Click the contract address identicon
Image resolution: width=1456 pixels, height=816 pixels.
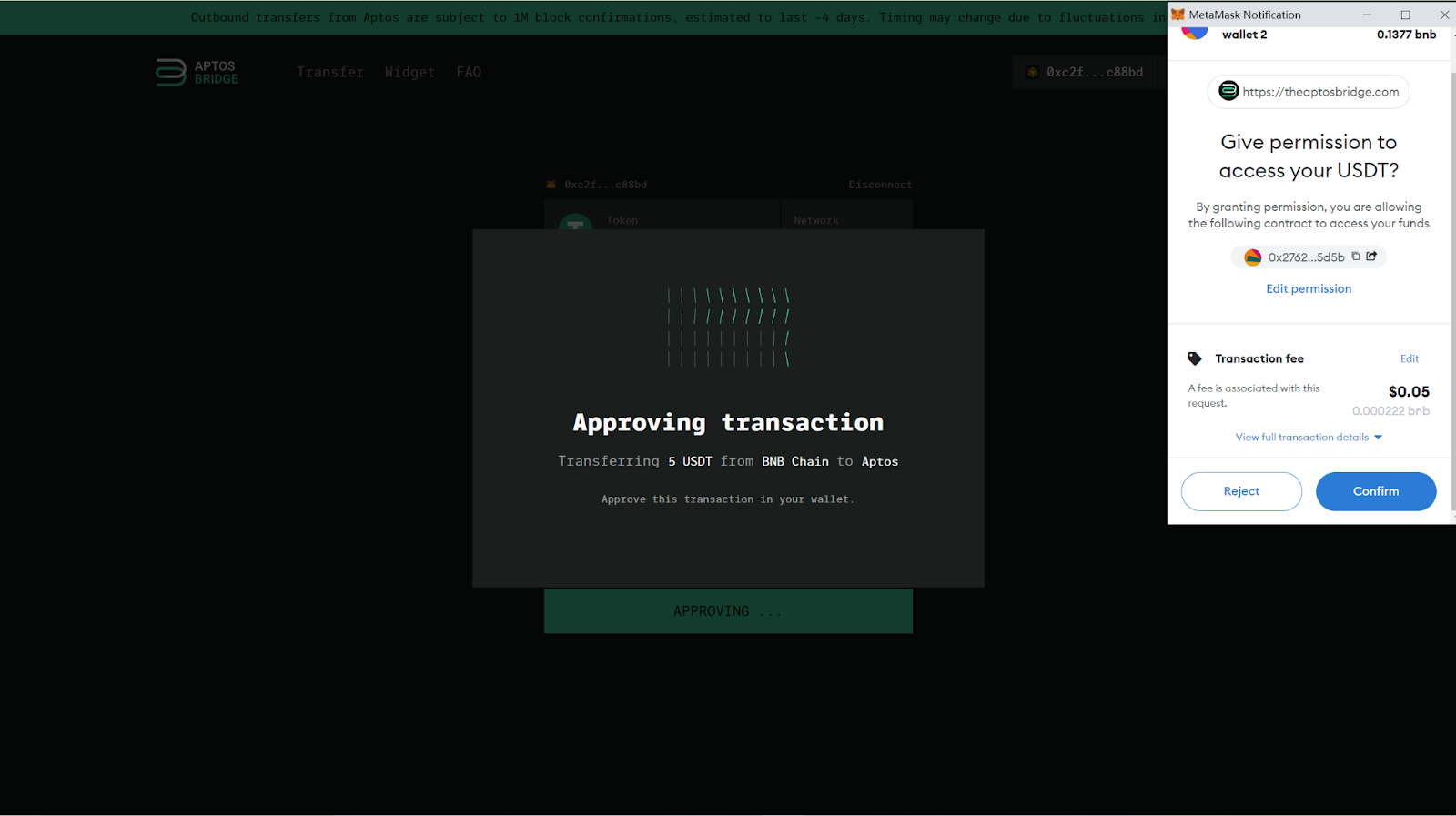[1253, 257]
